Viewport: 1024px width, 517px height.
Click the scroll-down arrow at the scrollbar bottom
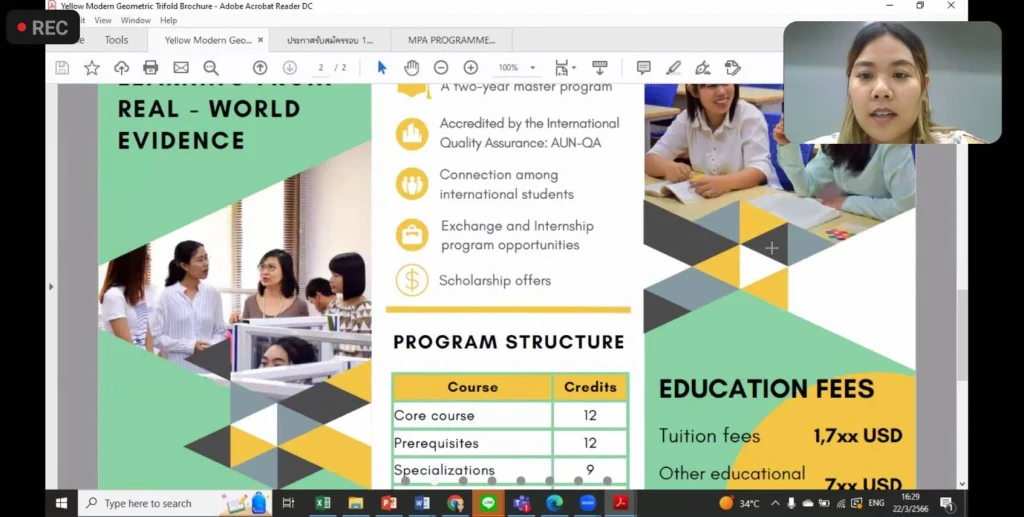click(962, 484)
